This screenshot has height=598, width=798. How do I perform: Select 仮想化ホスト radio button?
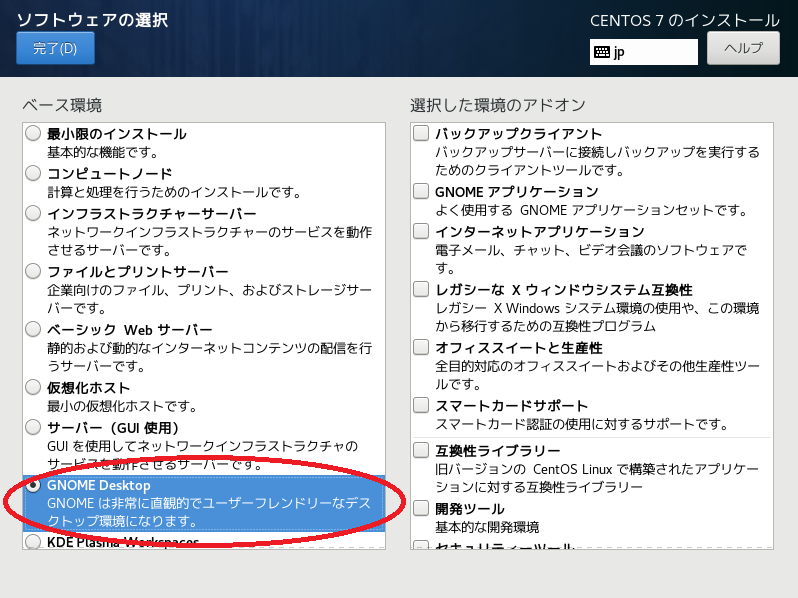33,387
